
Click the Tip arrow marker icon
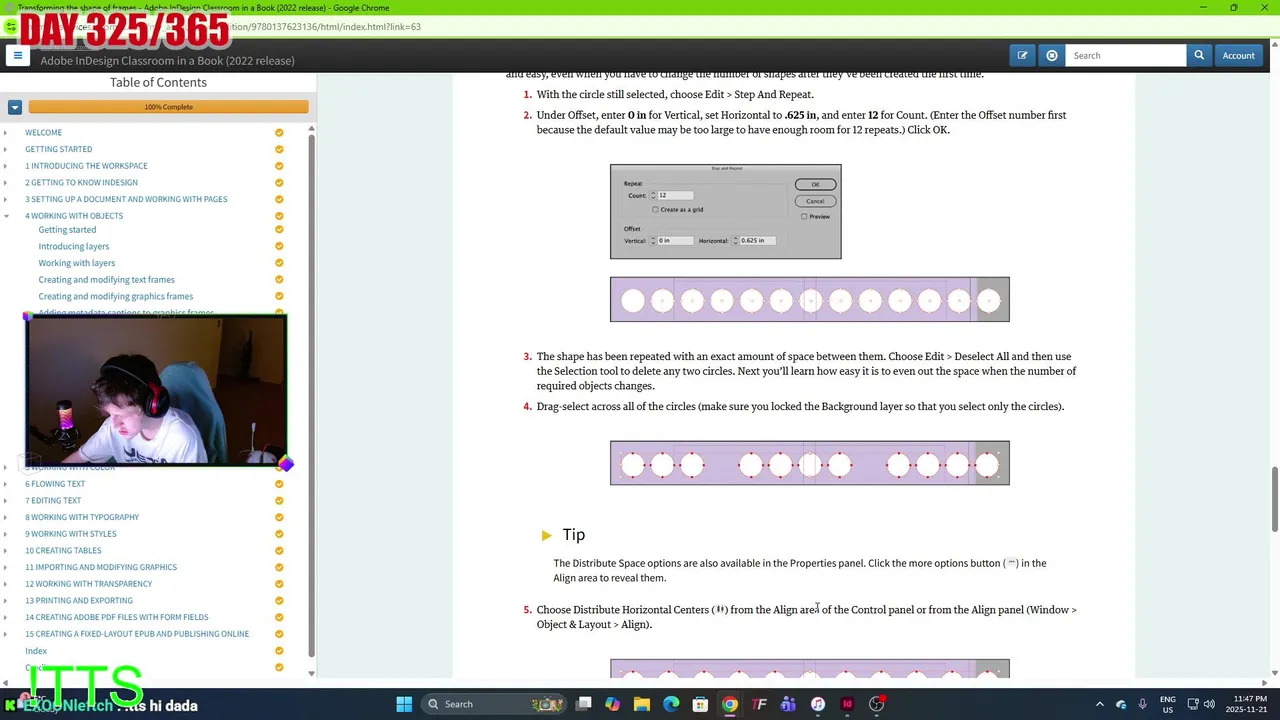click(x=546, y=535)
